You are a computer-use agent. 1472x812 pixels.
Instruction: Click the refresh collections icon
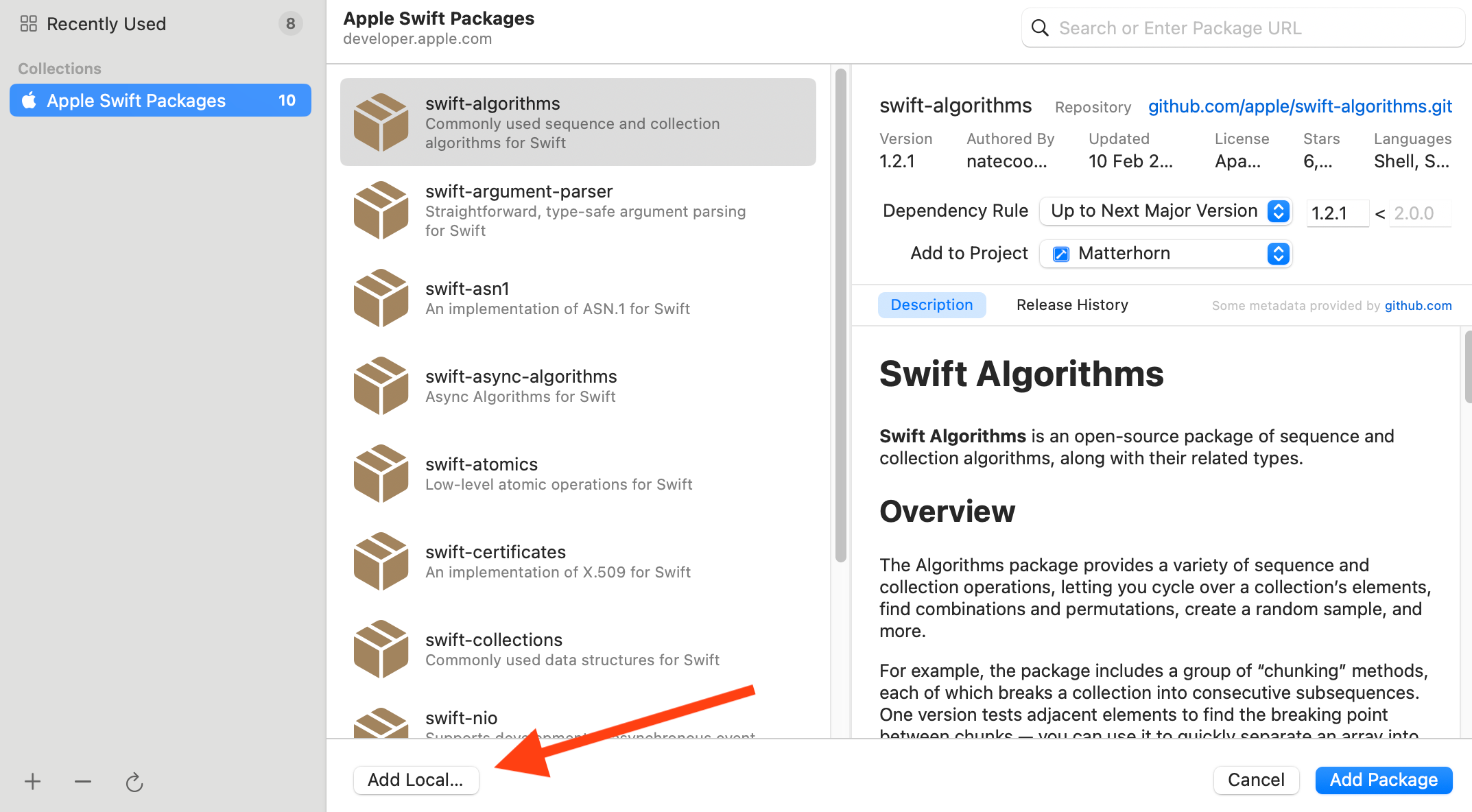point(134,782)
